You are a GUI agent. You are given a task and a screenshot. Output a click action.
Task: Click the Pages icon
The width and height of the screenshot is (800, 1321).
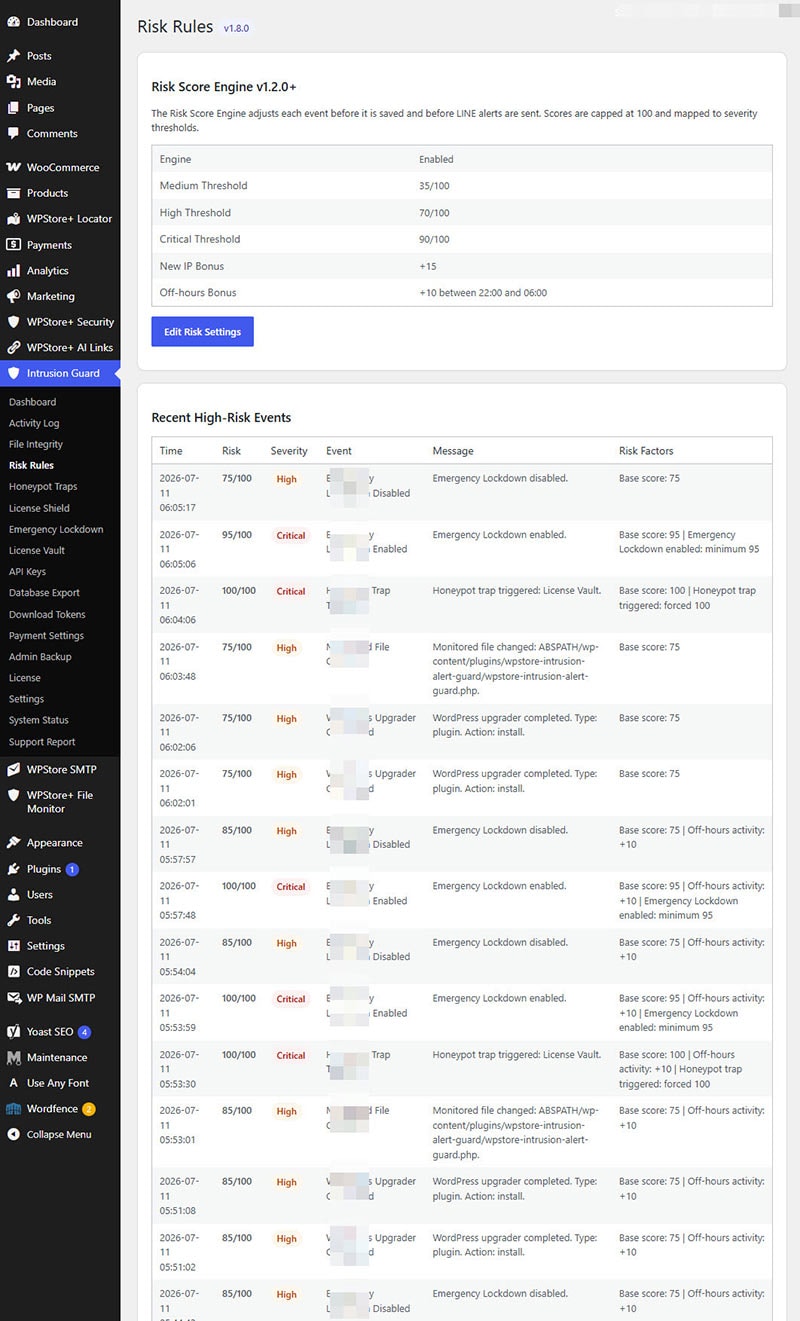(x=13, y=108)
